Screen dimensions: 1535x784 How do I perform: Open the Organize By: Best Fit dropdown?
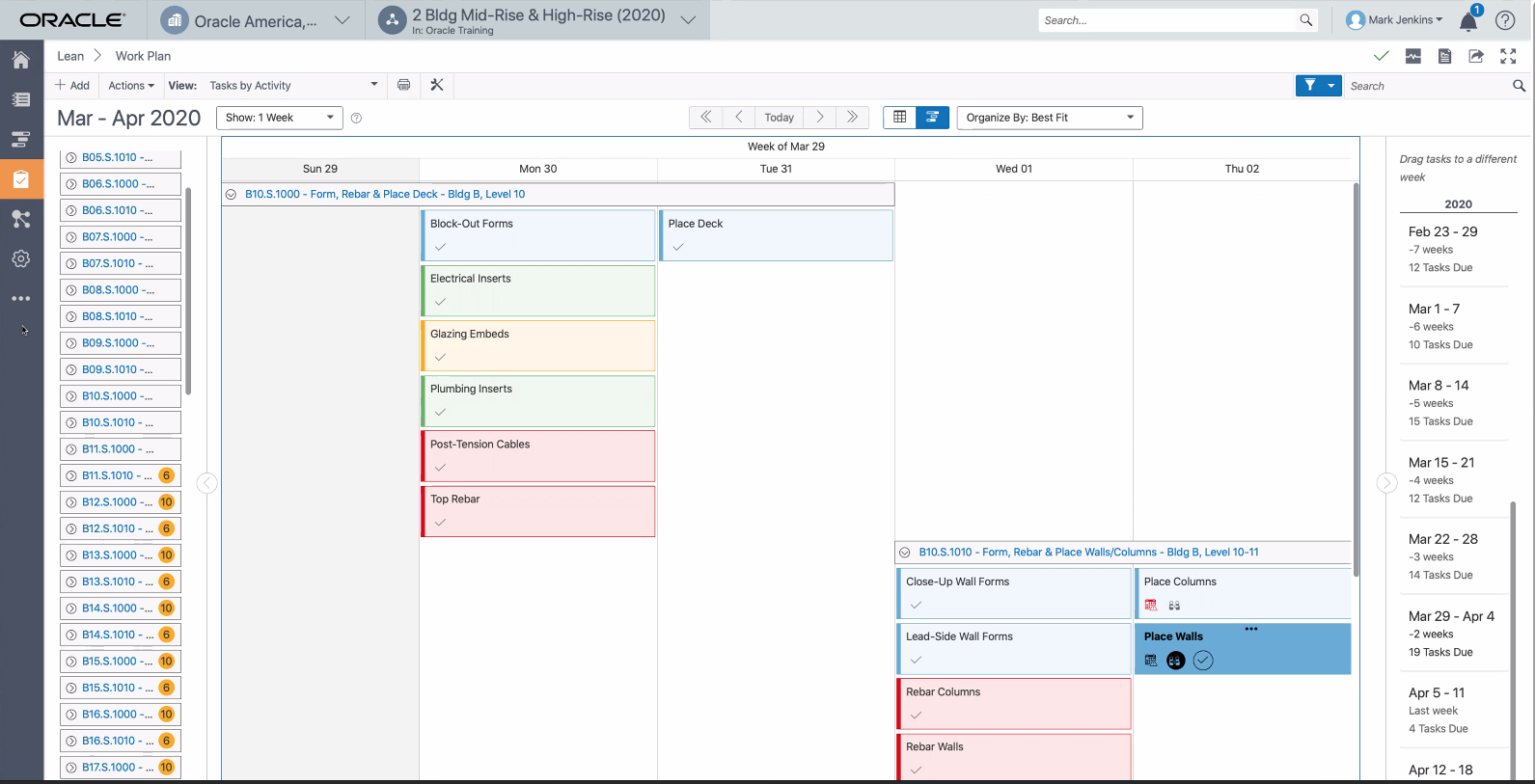coord(1049,118)
